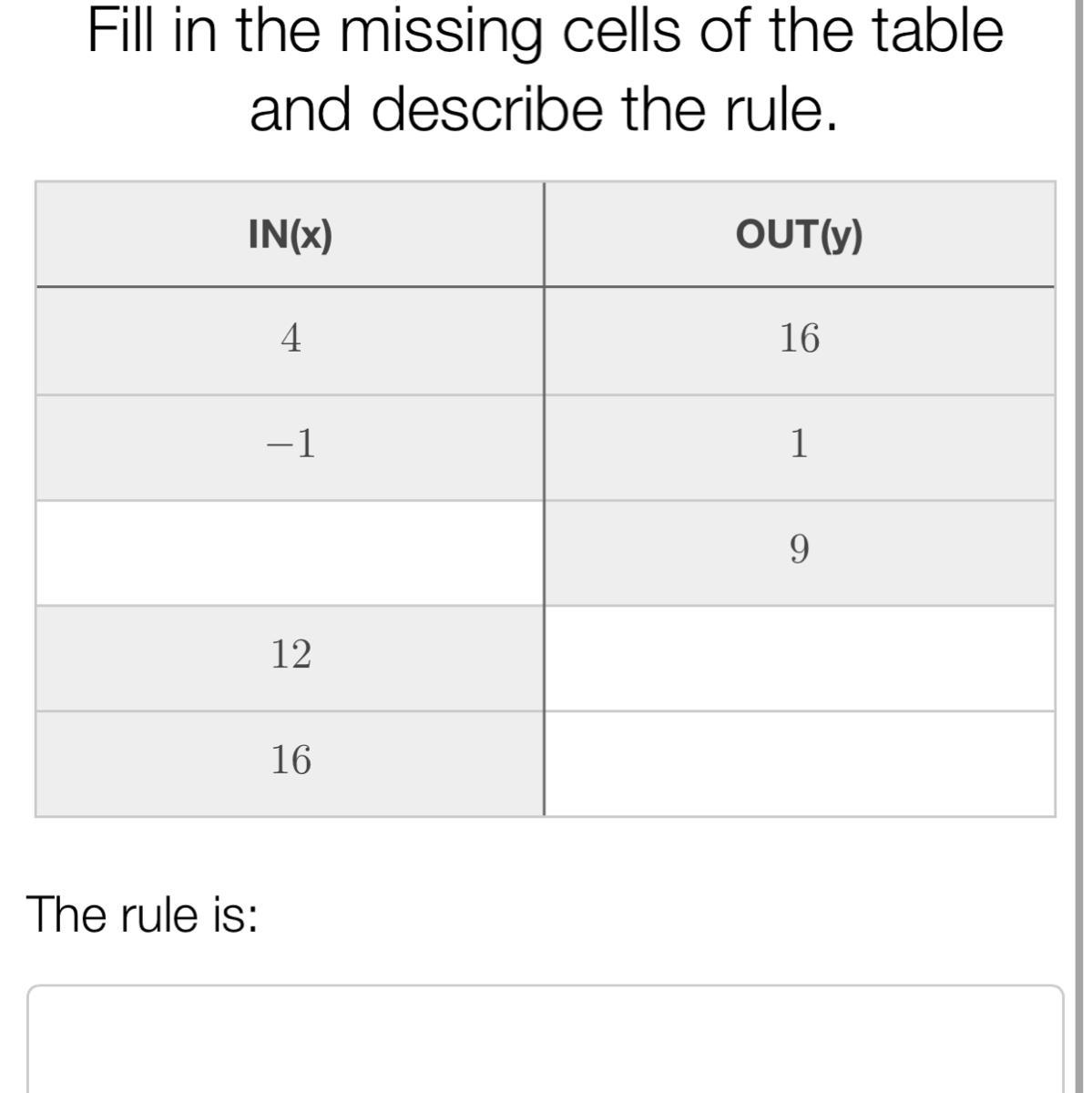Click the output 16 in the first row

coord(799,339)
